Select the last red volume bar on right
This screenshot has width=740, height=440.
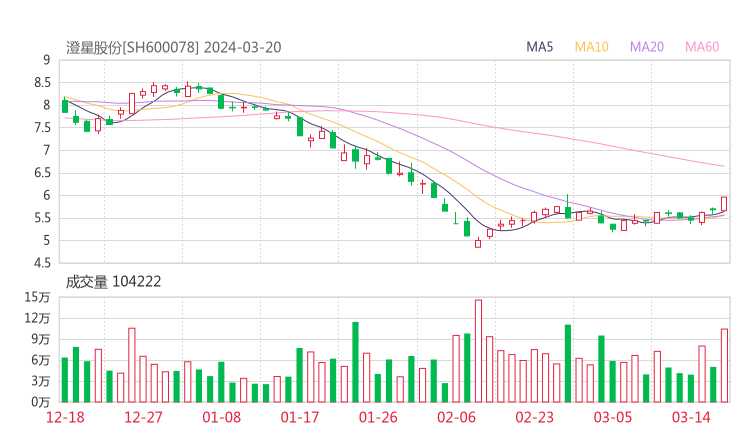[724, 365]
